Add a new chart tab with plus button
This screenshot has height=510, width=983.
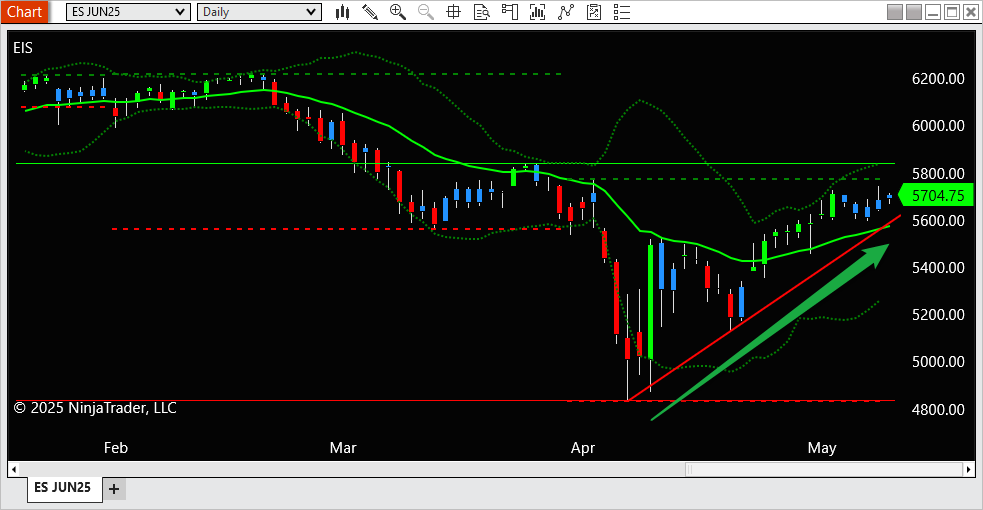114,489
